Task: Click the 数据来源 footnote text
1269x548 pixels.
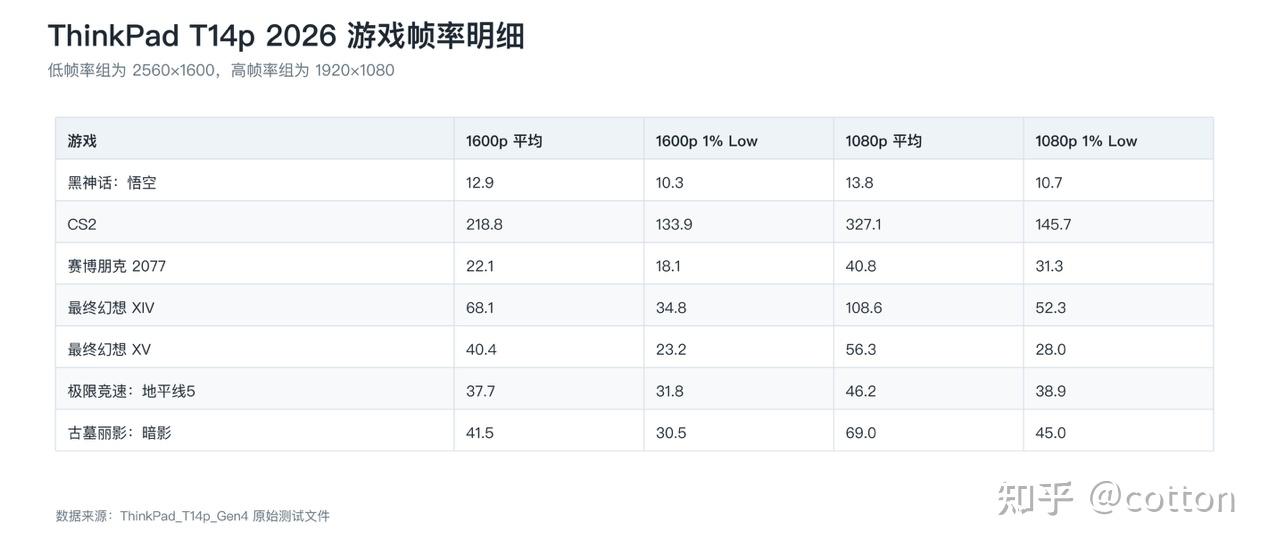Action: tap(192, 516)
